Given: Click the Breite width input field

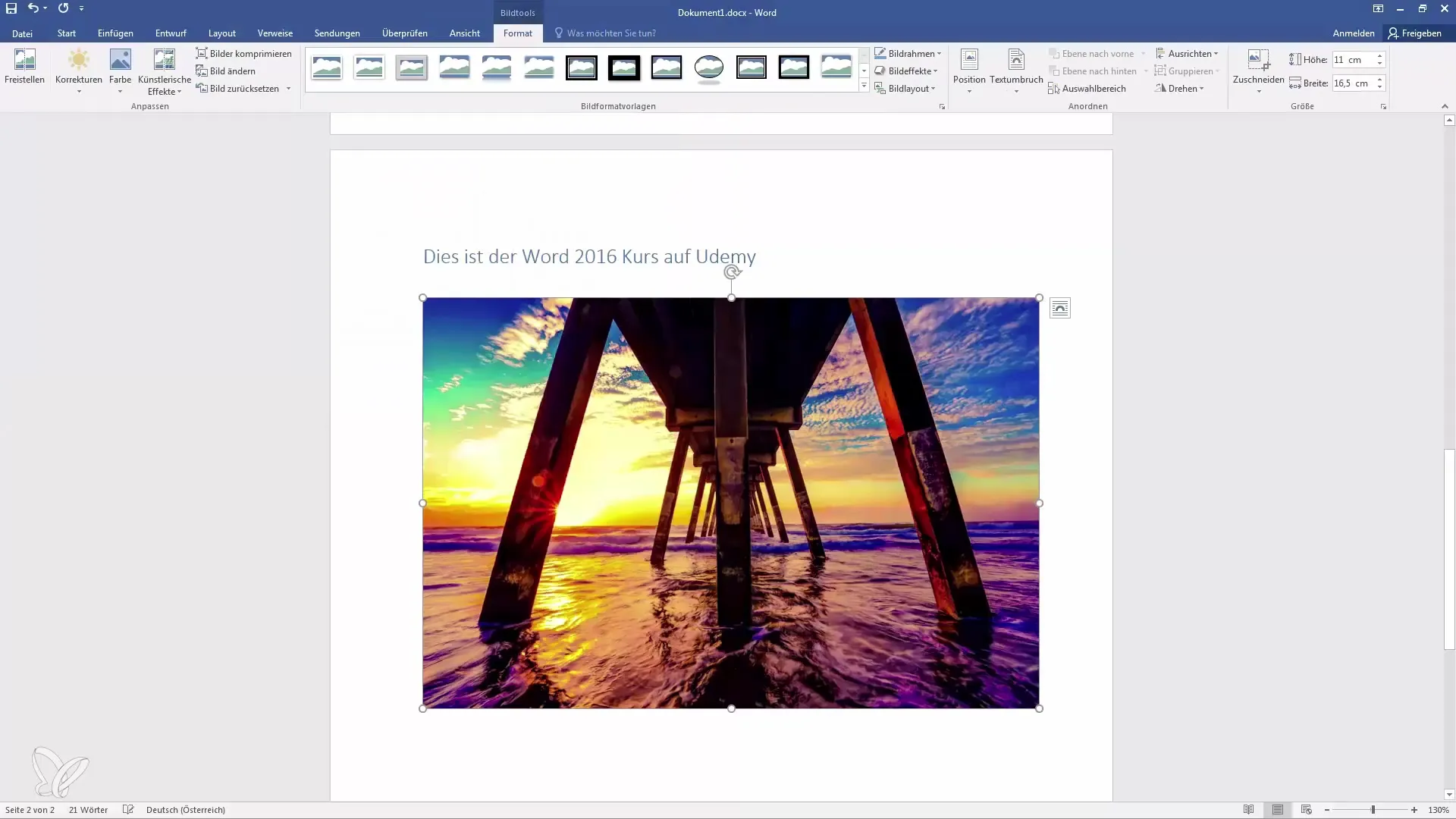Looking at the screenshot, I should (x=1352, y=83).
